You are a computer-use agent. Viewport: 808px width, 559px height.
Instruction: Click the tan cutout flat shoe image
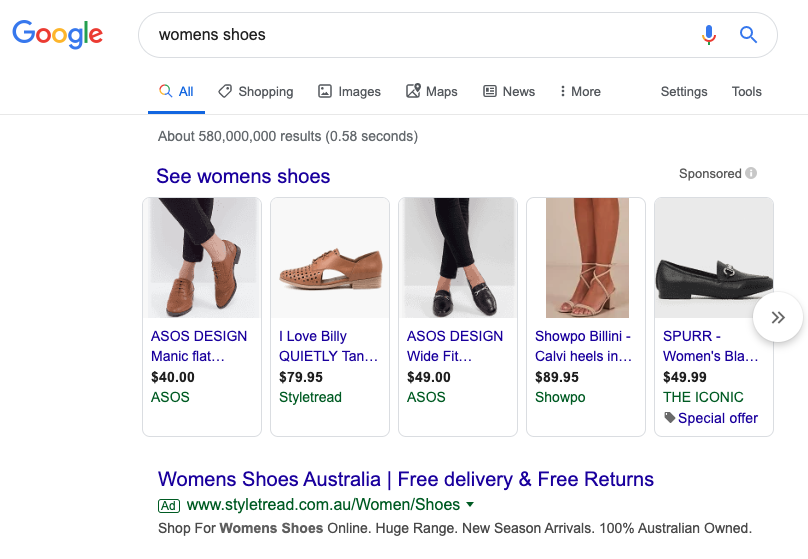(x=330, y=258)
